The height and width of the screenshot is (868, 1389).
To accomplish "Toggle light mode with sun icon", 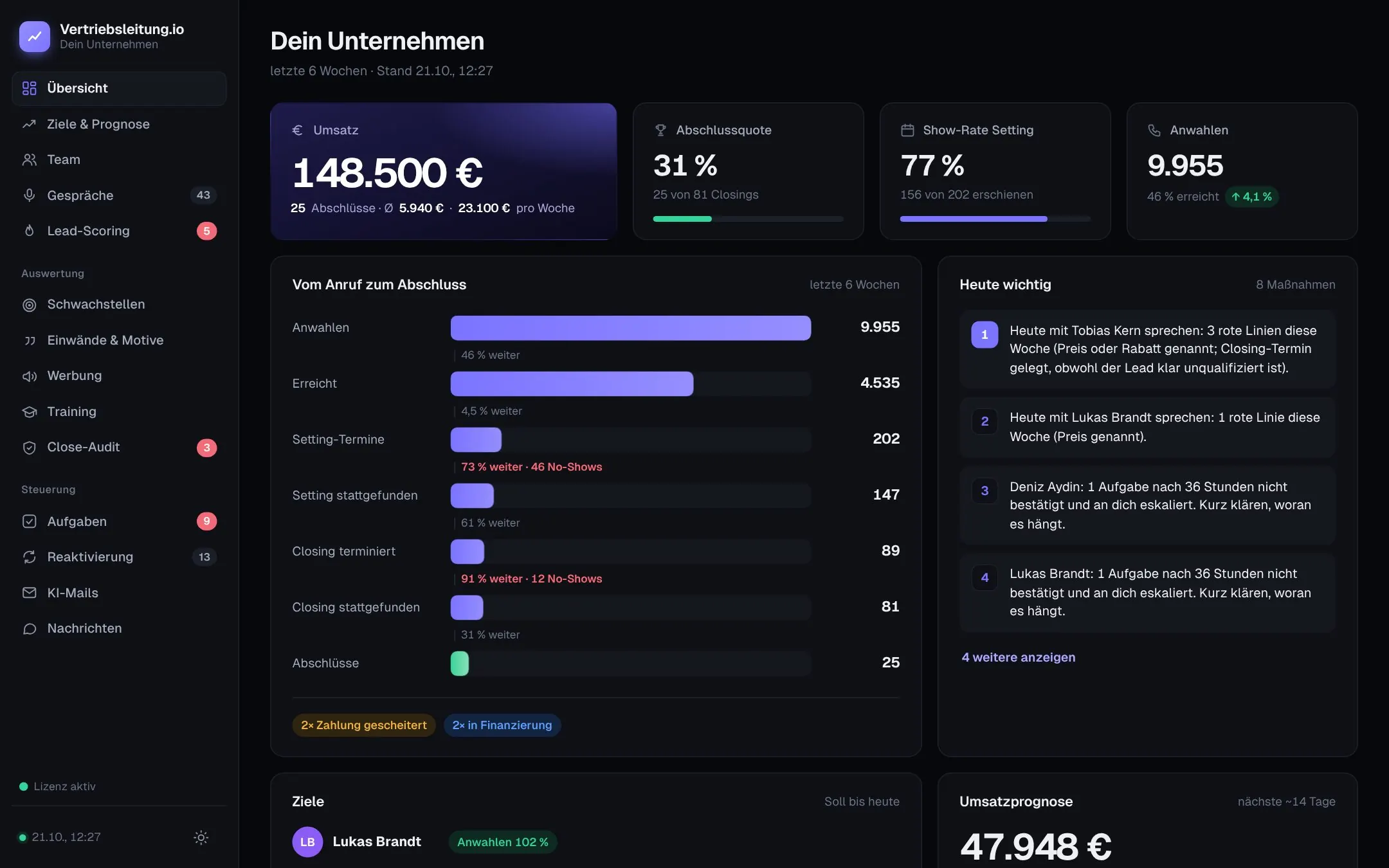I will click(x=201, y=837).
